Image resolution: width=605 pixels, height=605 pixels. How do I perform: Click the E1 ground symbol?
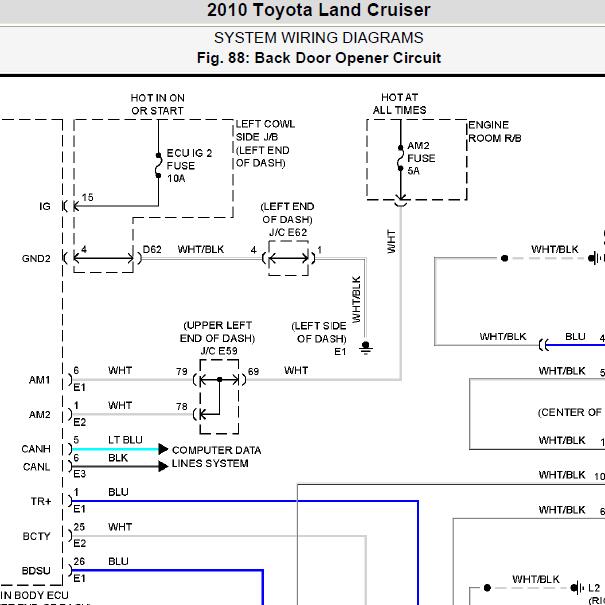click(365, 348)
